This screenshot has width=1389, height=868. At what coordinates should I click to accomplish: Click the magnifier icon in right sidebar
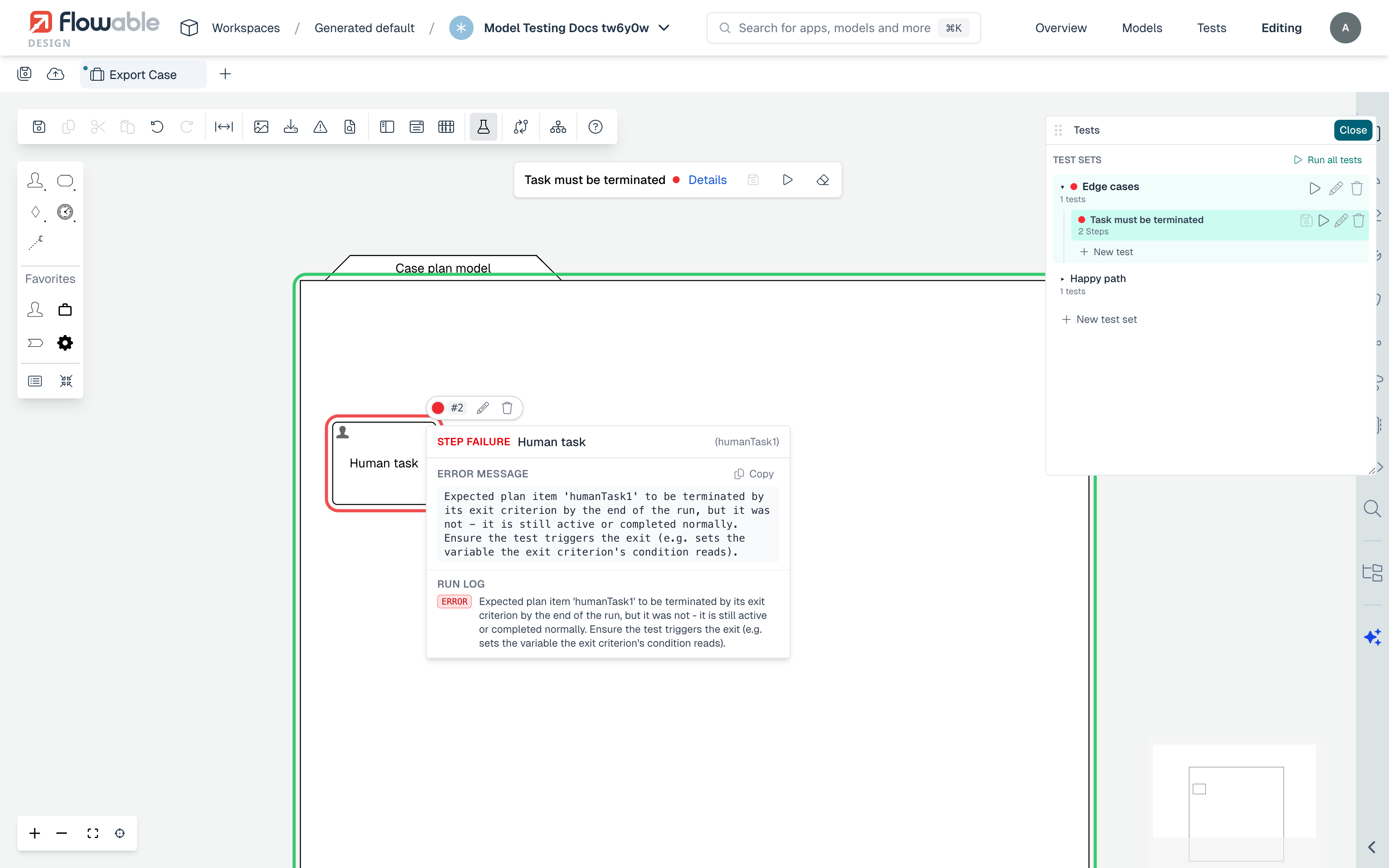pos(1373,509)
